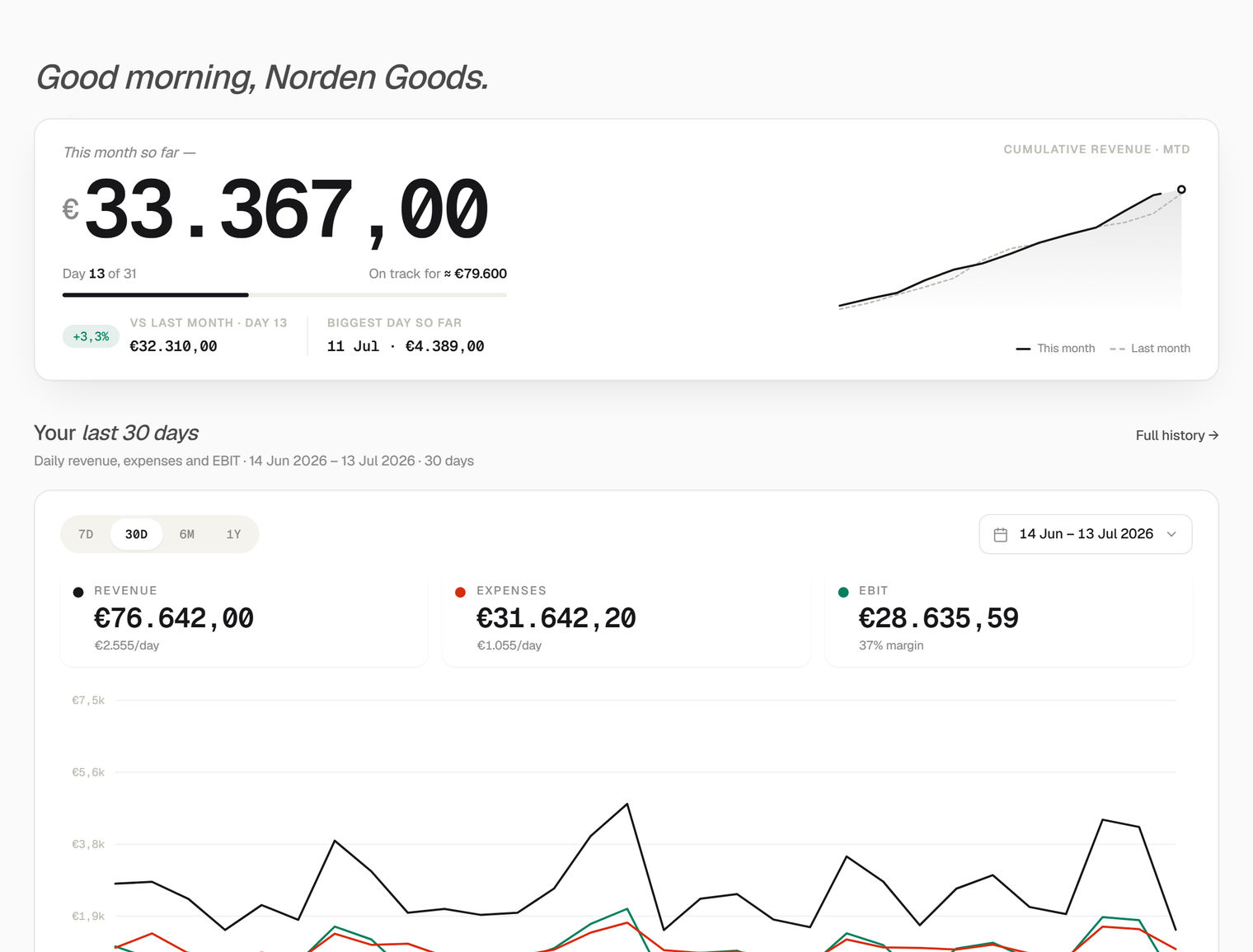
Task: Click the daily revenue date range subtitle
Action: tap(254, 461)
